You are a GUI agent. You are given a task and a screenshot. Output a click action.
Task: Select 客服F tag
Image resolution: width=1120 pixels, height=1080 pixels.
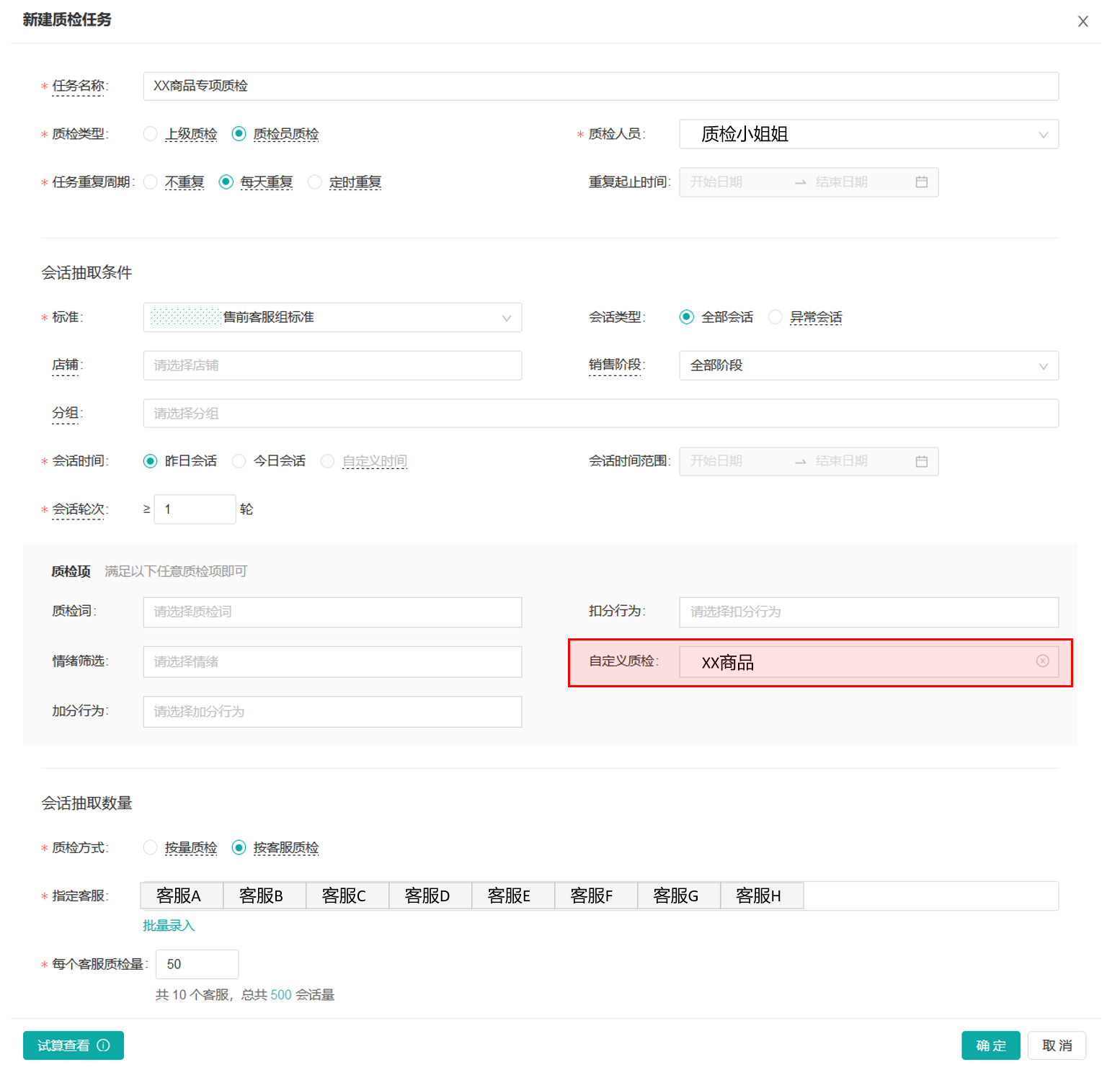(x=596, y=896)
